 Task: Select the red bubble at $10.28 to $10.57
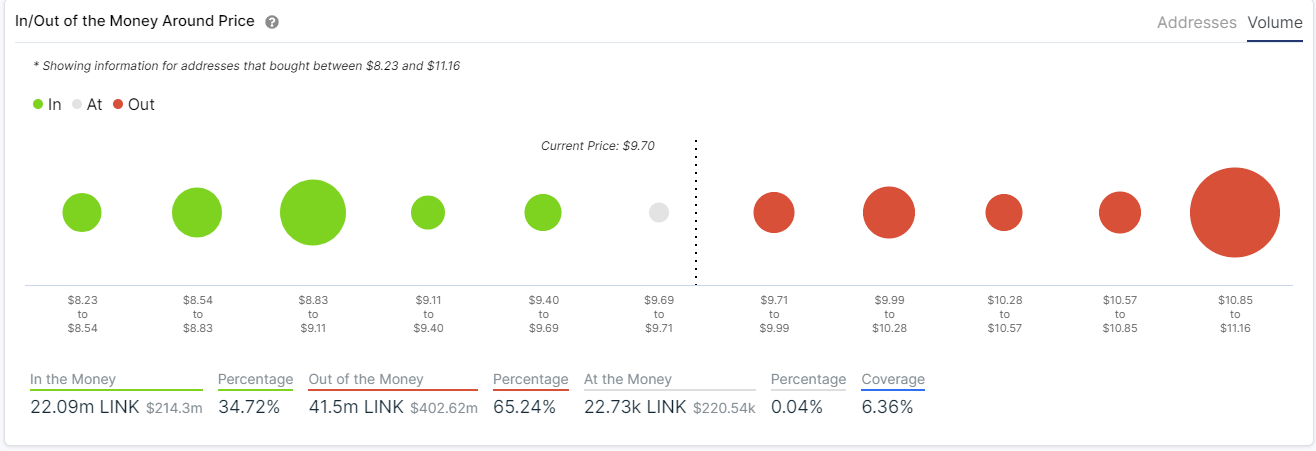point(1004,212)
